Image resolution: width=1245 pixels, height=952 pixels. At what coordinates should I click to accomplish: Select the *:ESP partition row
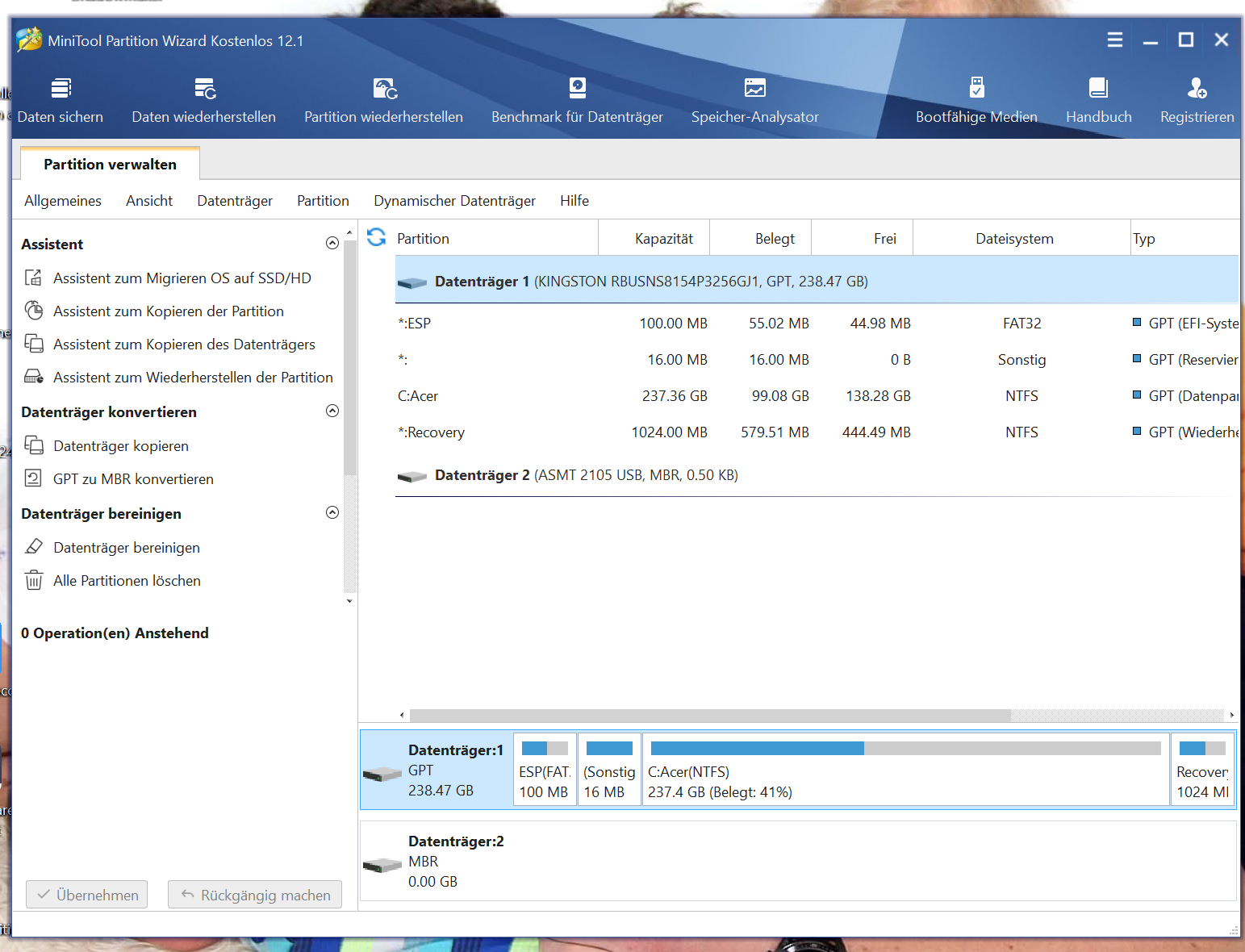(817, 324)
